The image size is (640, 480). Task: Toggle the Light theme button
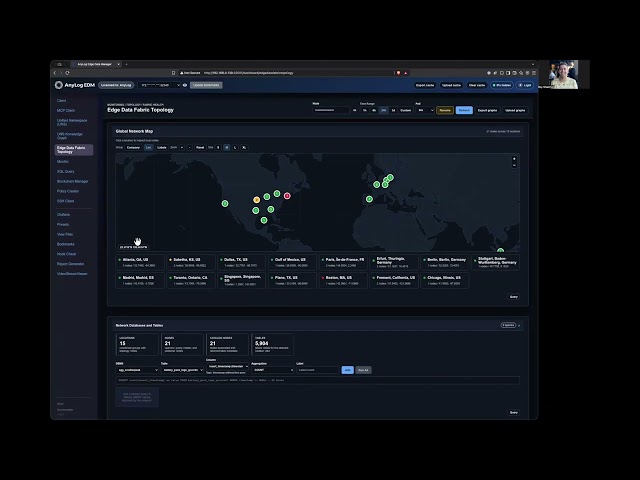(525, 85)
